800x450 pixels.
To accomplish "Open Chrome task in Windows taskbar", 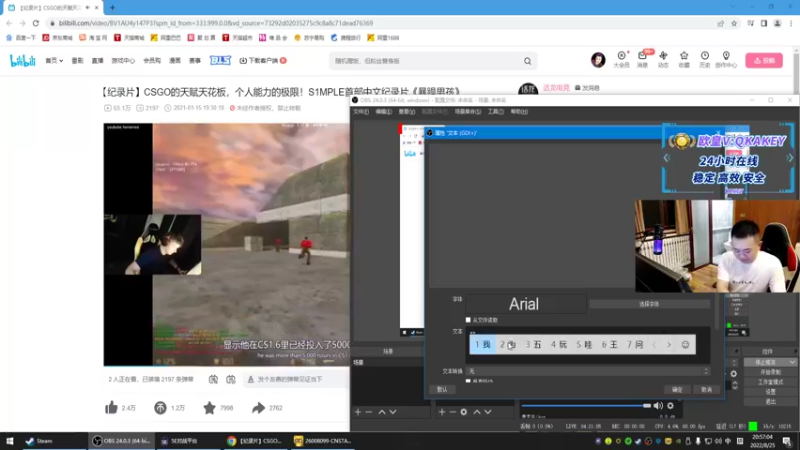I will pyautogui.click(x=255, y=441).
